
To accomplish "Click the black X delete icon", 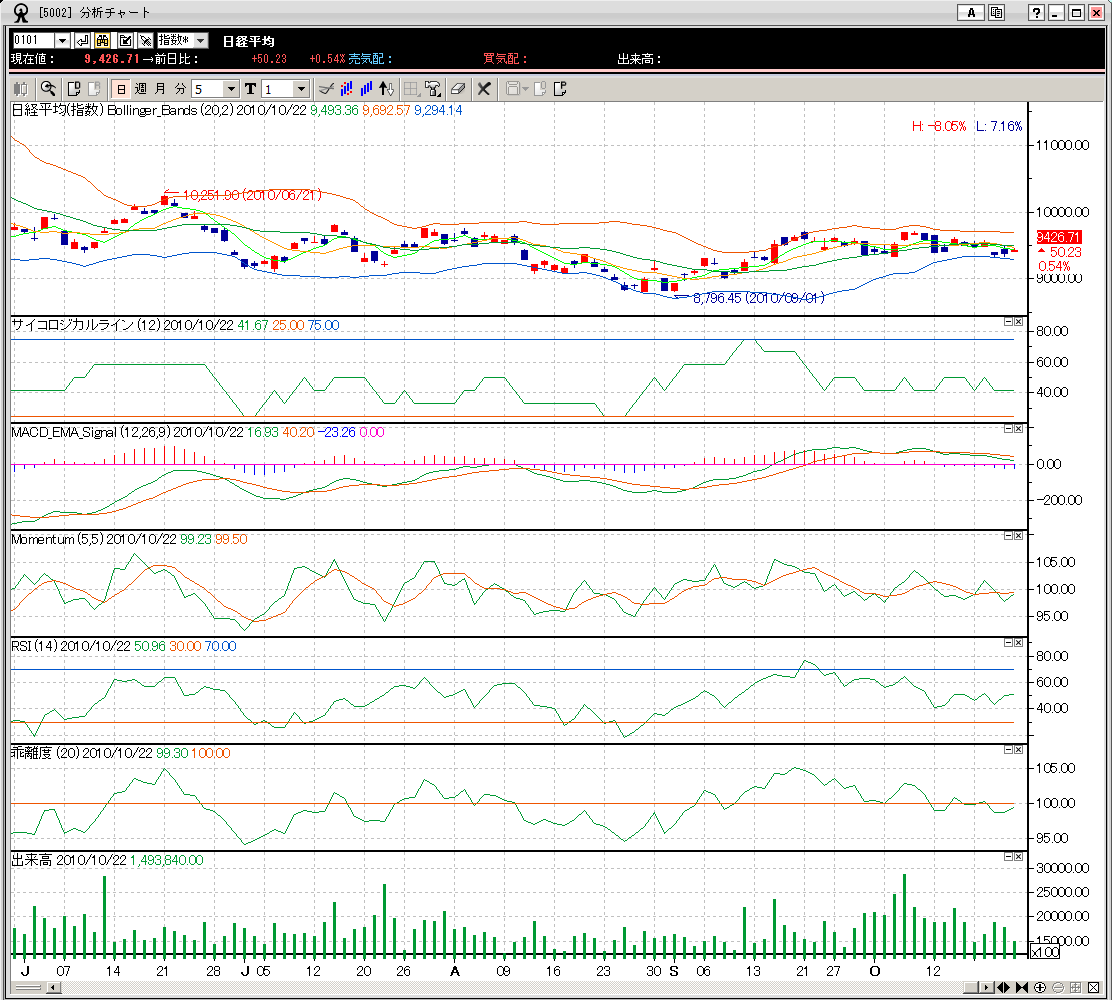I will pyautogui.click(x=483, y=89).
